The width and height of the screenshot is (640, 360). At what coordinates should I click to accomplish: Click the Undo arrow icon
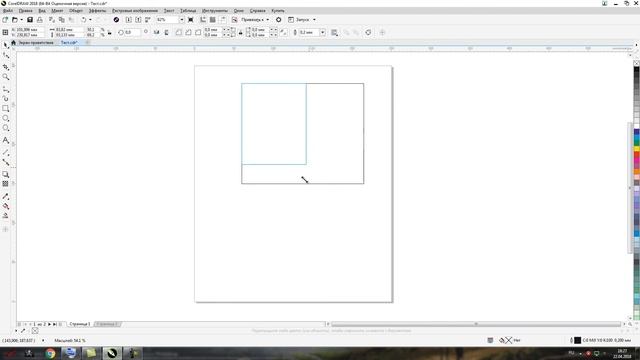click(x=84, y=20)
